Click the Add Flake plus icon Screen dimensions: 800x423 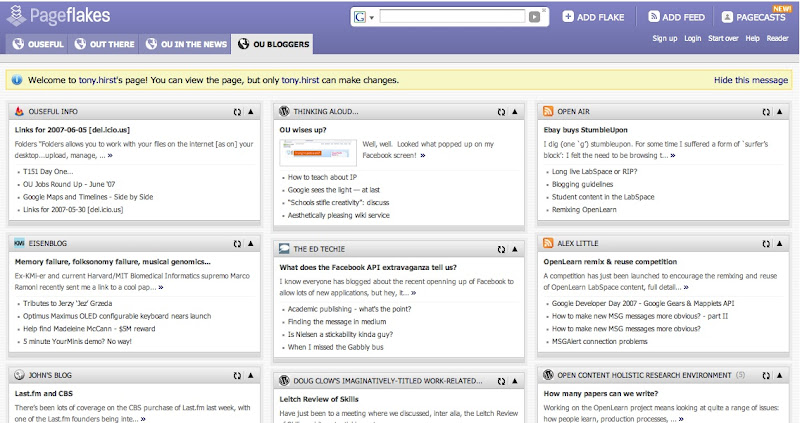point(568,17)
